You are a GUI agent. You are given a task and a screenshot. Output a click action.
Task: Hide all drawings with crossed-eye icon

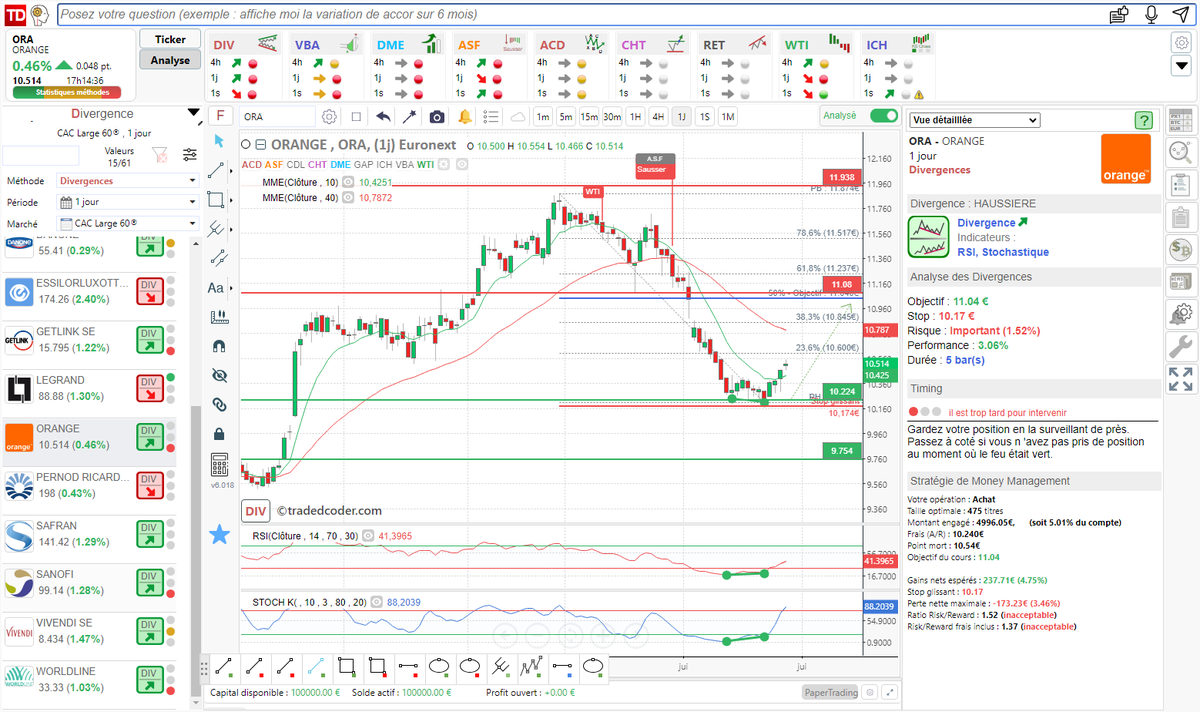point(219,376)
